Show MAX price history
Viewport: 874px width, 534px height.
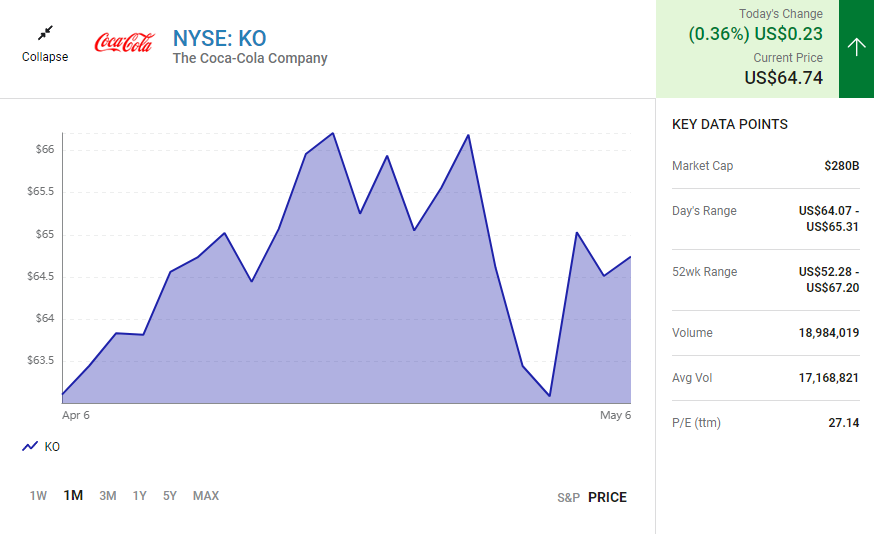(206, 496)
